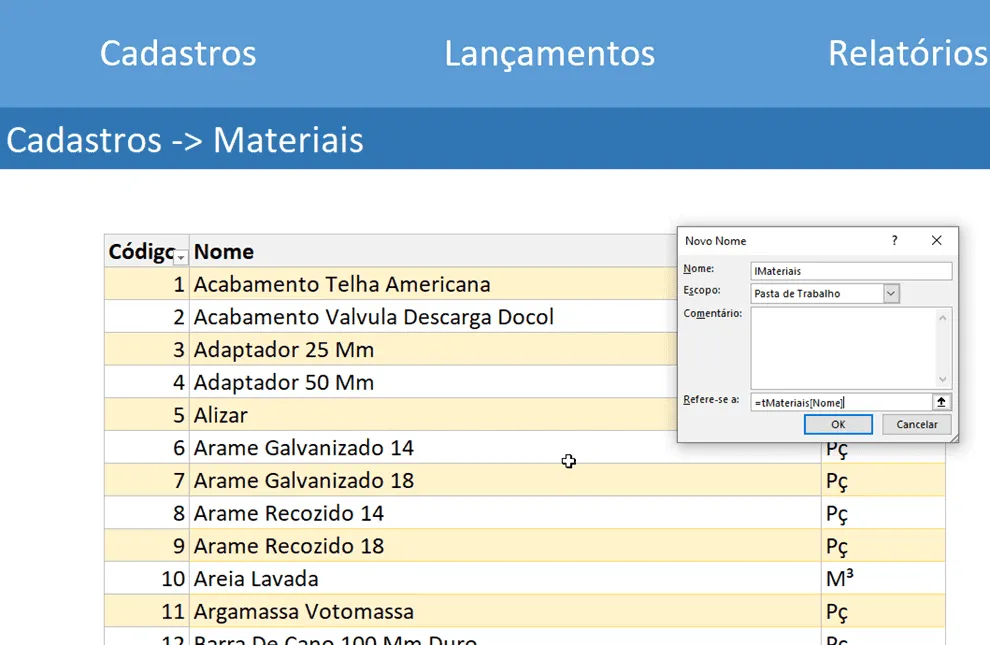Click the Cancelar button
The height and width of the screenshot is (645, 990).
[917, 424]
